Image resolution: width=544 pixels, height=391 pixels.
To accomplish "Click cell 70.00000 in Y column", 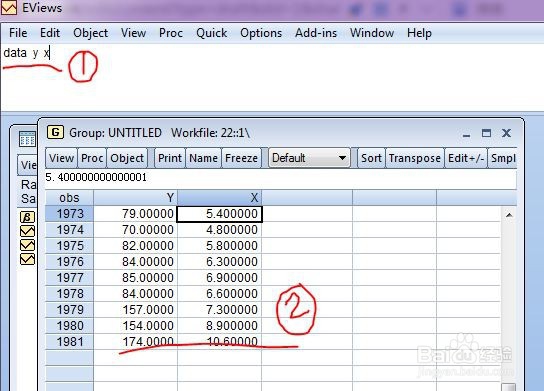I will coord(136,230).
